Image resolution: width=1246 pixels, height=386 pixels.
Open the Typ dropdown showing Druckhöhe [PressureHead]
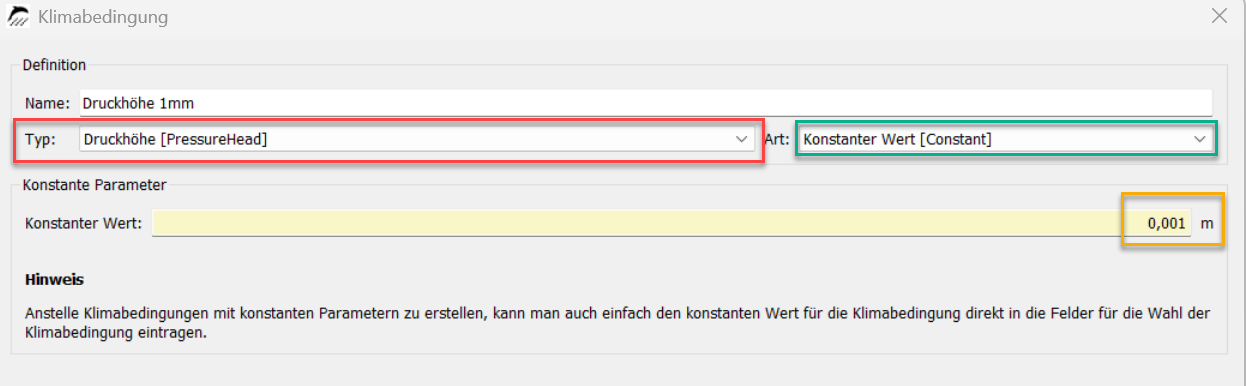point(416,139)
